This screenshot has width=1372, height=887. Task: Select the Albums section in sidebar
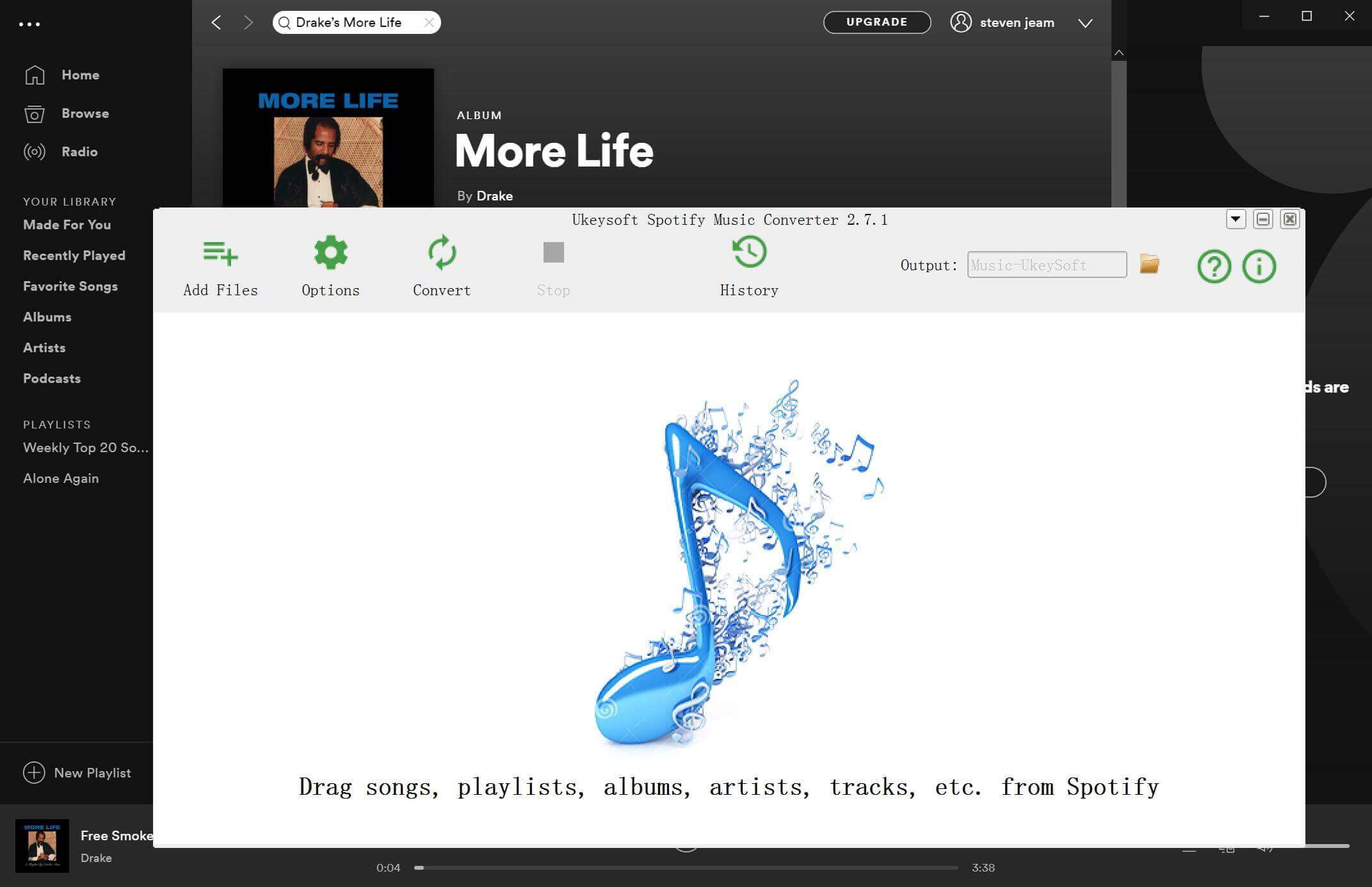[x=46, y=317]
